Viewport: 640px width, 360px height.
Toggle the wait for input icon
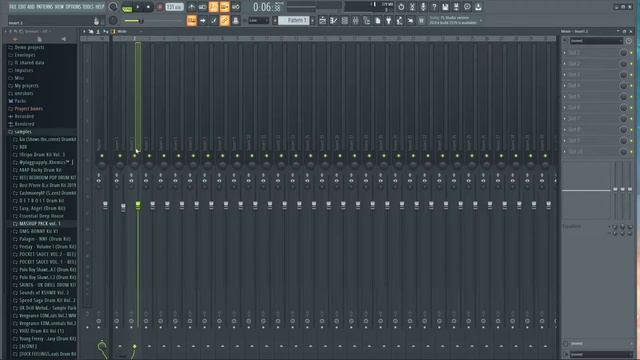[202, 7]
